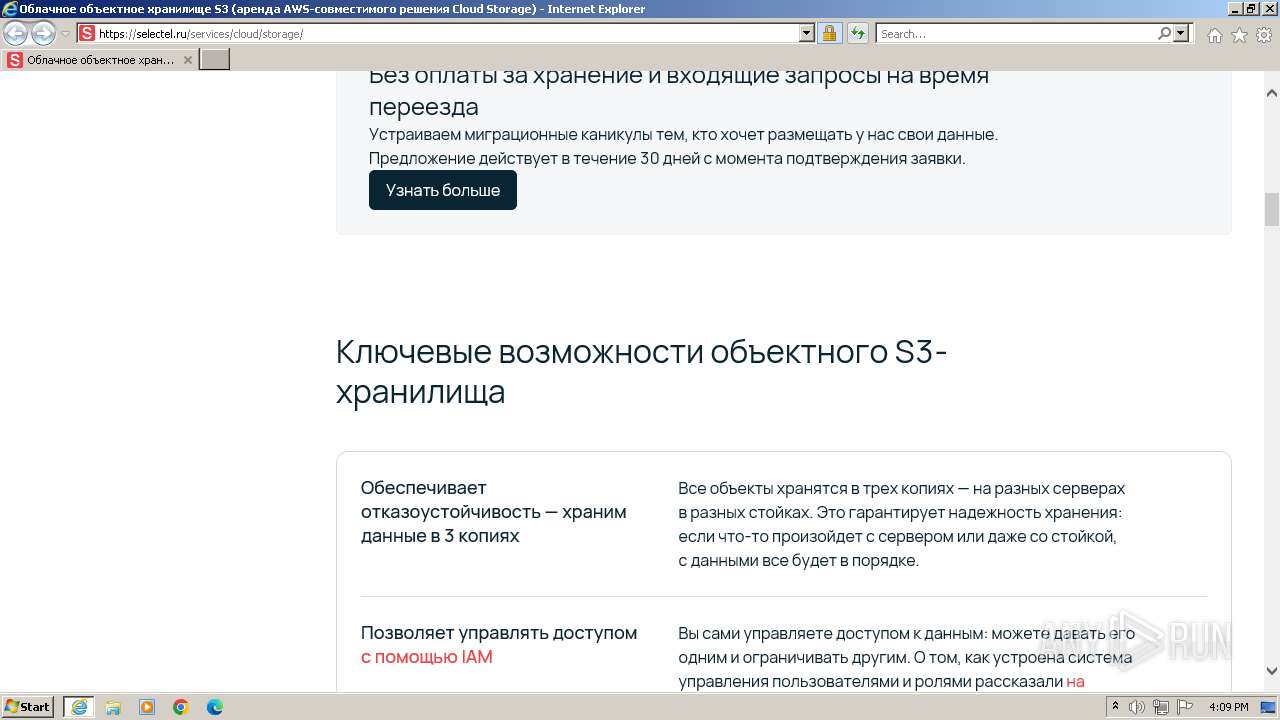Follow the с помощью IAM link
This screenshot has height=720, width=1280.
click(x=427, y=657)
